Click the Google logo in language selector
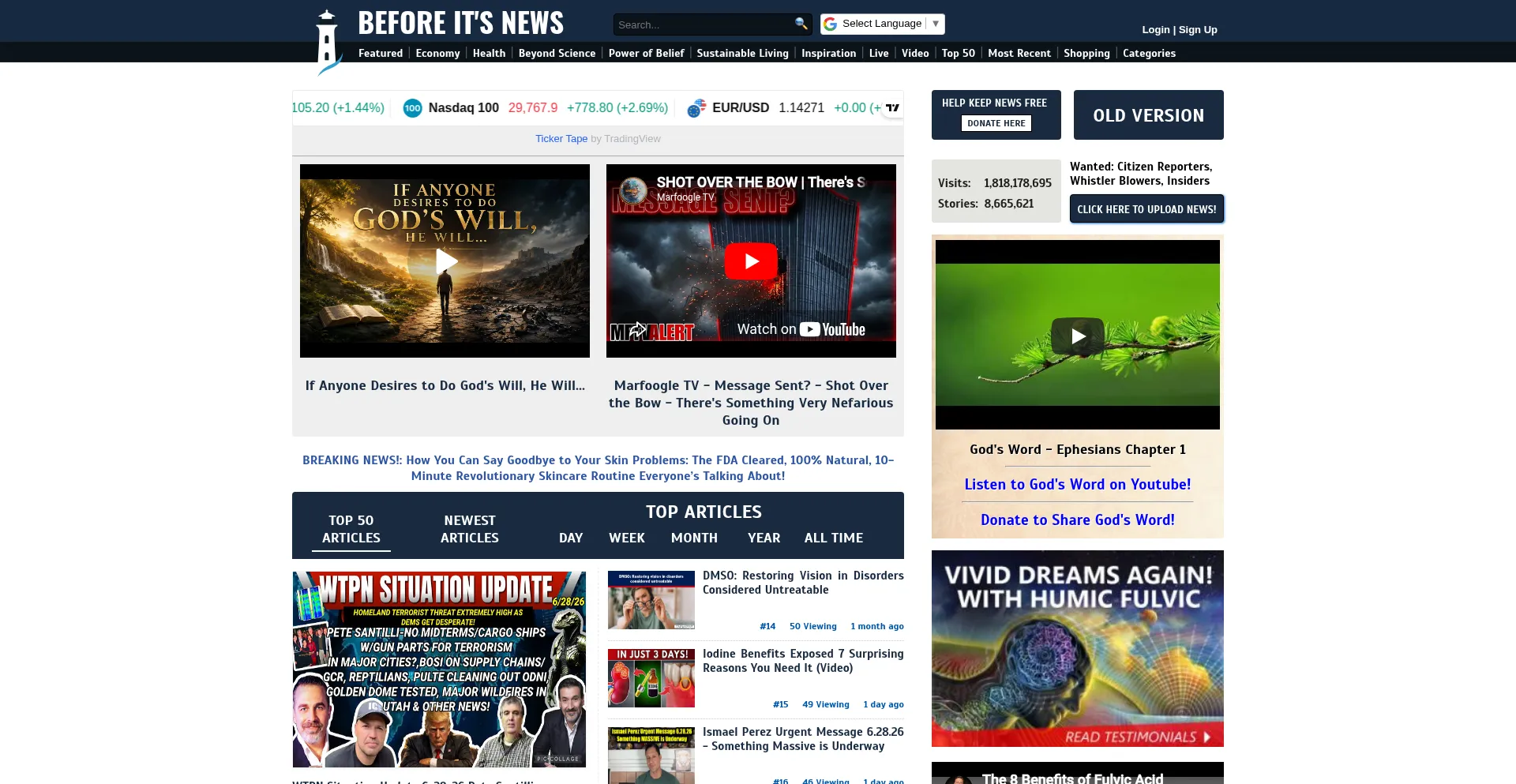The width and height of the screenshot is (1516, 784). [830, 24]
